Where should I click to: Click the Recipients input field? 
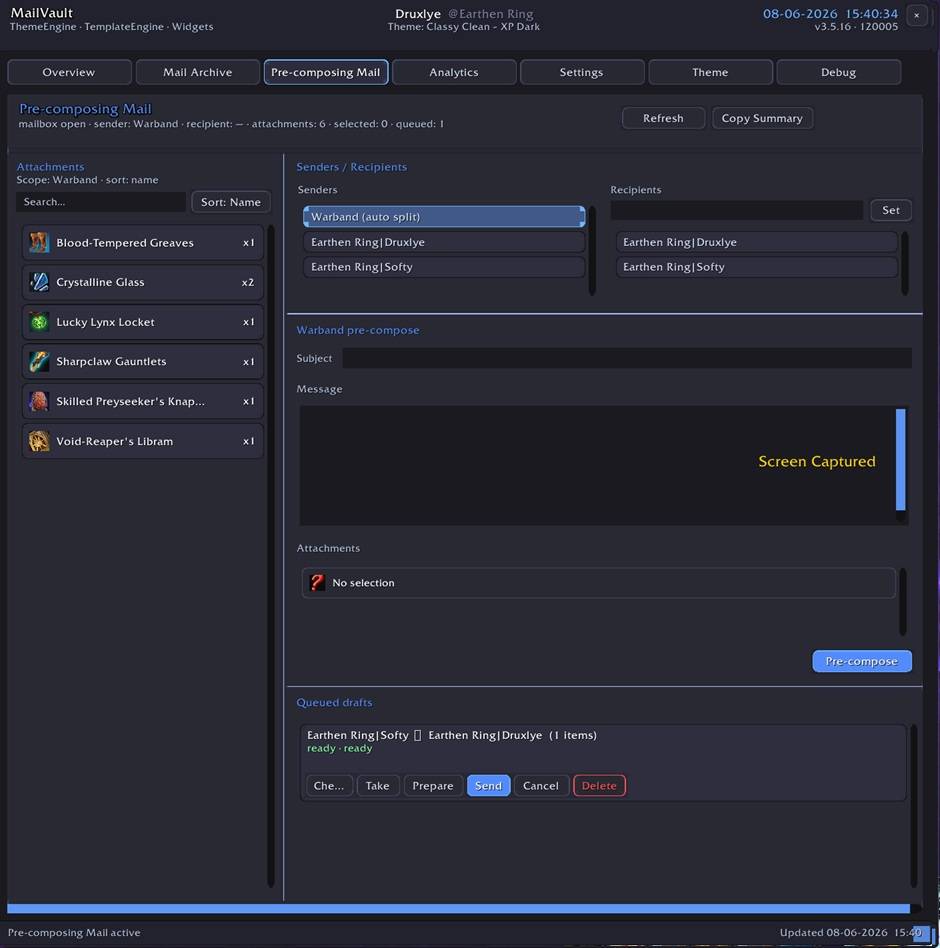[x=736, y=210]
